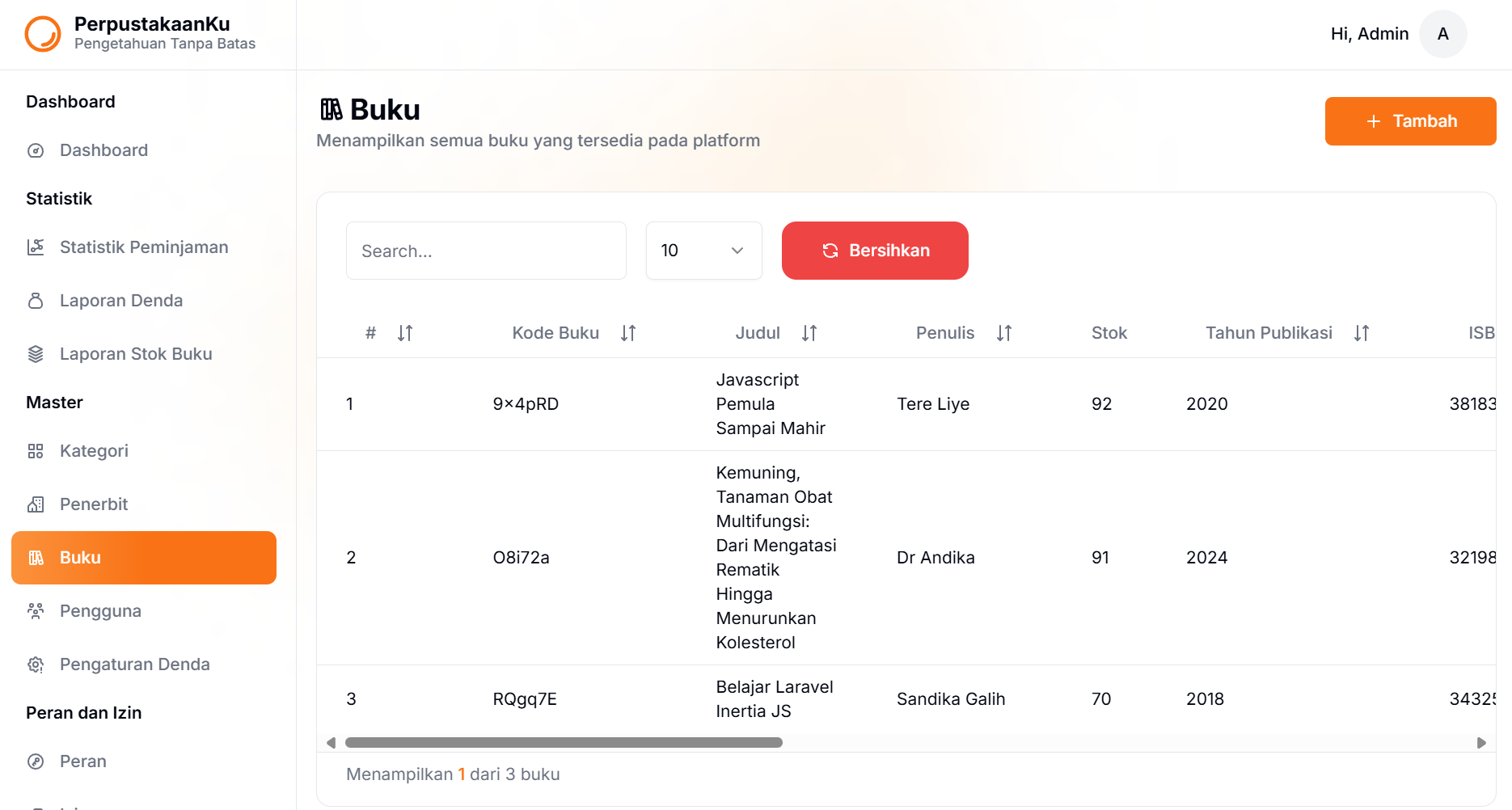
Task: Click the horizontal table scrollbar thumb
Action: coord(564,743)
